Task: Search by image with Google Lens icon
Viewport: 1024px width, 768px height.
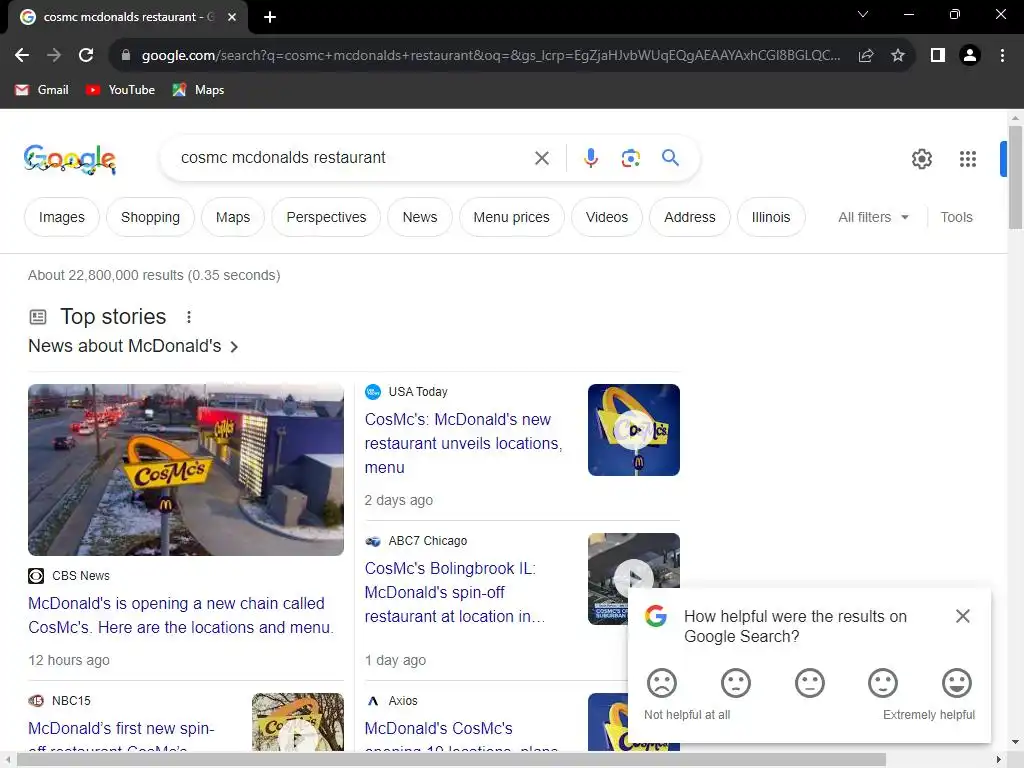Action: click(630, 158)
